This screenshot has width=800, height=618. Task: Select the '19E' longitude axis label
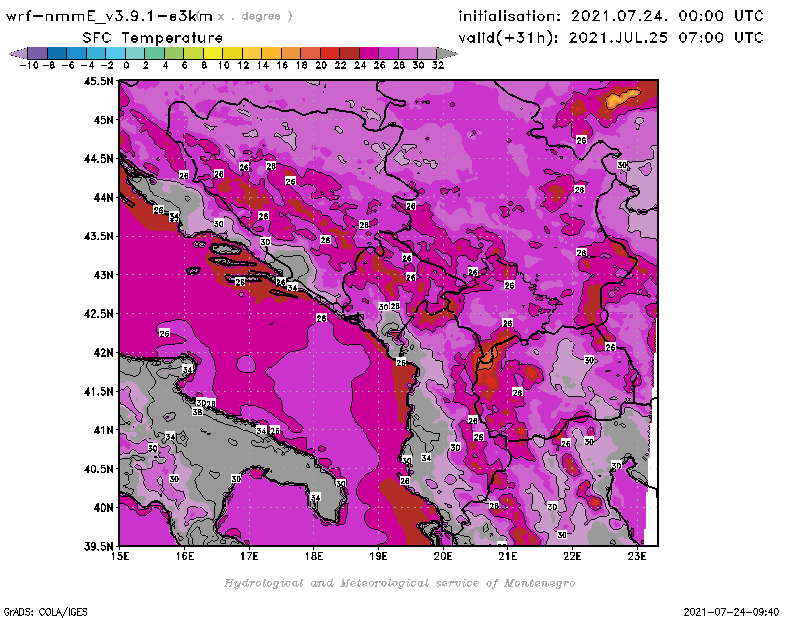[x=378, y=556]
